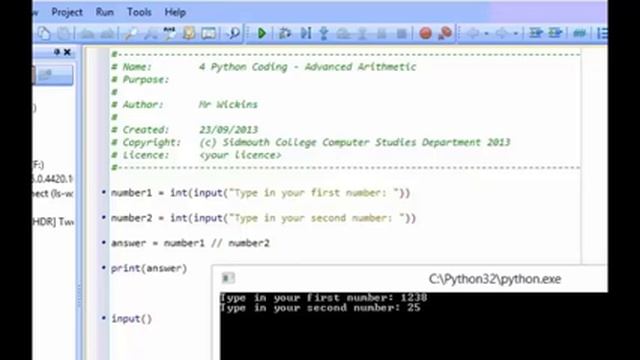Image resolution: width=640 pixels, height=360 pixels.
Task: Click the greyed Save icon
Action: coord(64,33)
